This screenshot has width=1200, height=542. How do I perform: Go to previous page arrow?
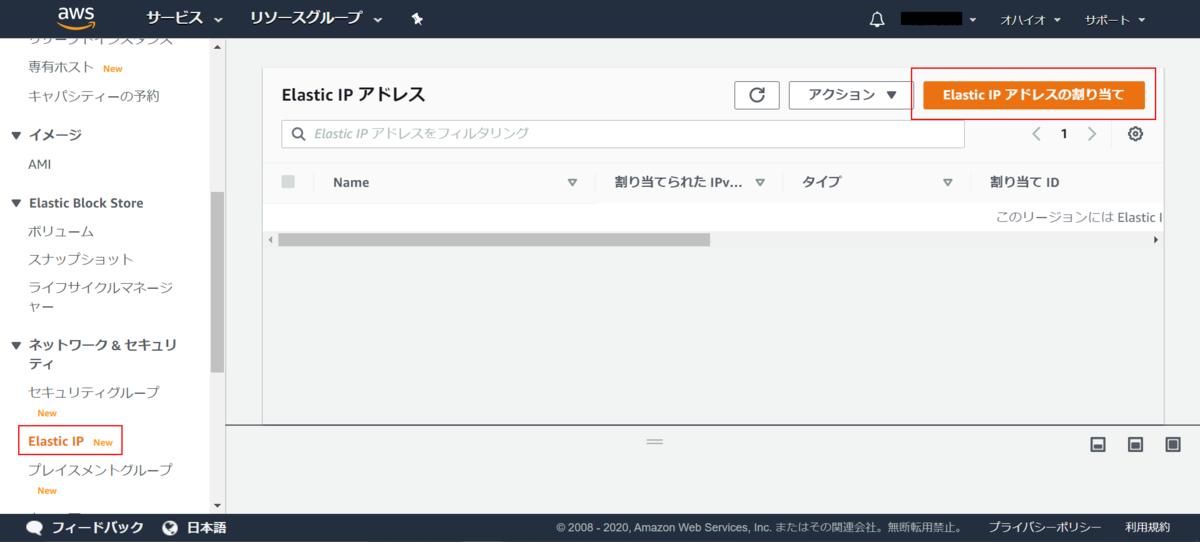tap(1037, 134)
